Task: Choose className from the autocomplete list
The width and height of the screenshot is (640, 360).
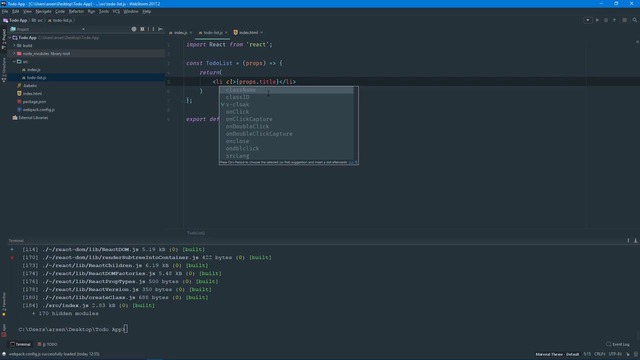Action: pos(287,90)
